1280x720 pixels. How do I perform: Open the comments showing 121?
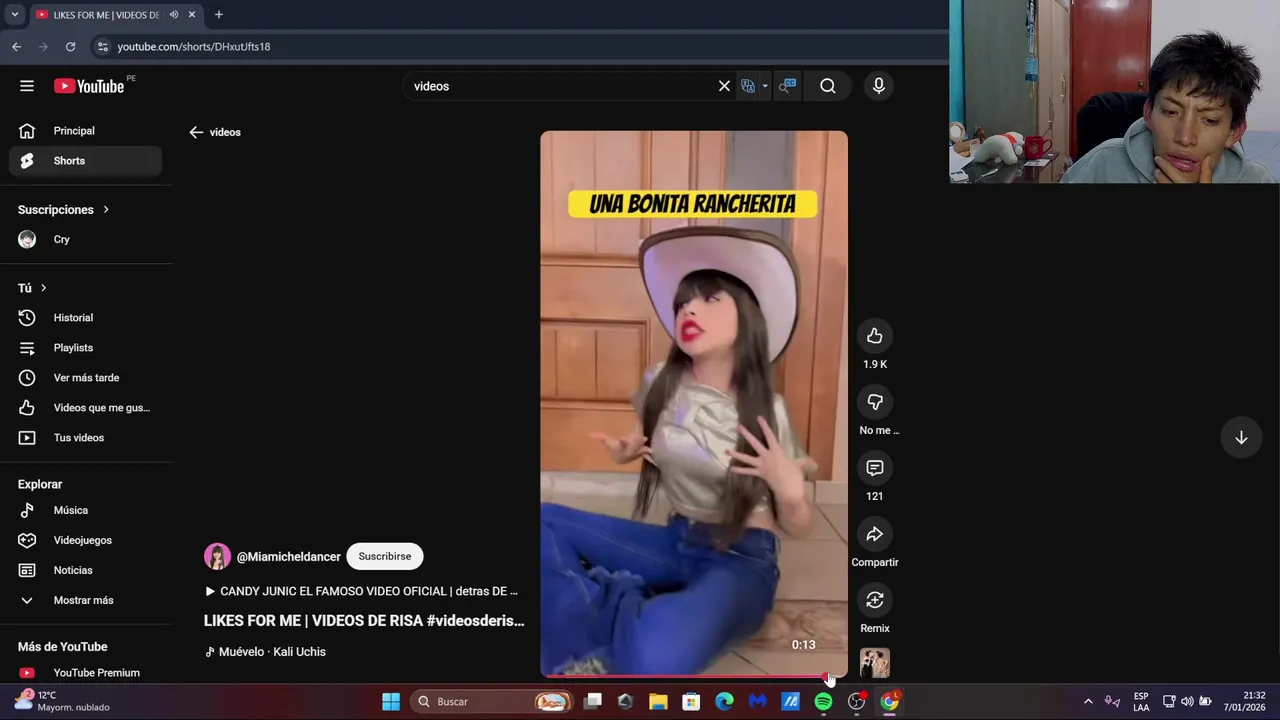click(x=875, y=468)
